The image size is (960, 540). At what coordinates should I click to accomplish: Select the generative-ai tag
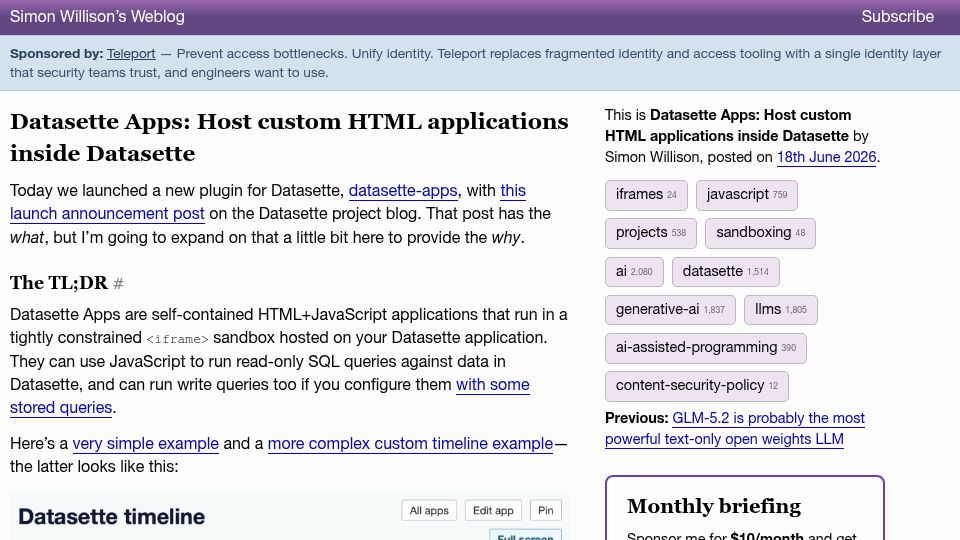pyautogui.click(x=670, y=309)
